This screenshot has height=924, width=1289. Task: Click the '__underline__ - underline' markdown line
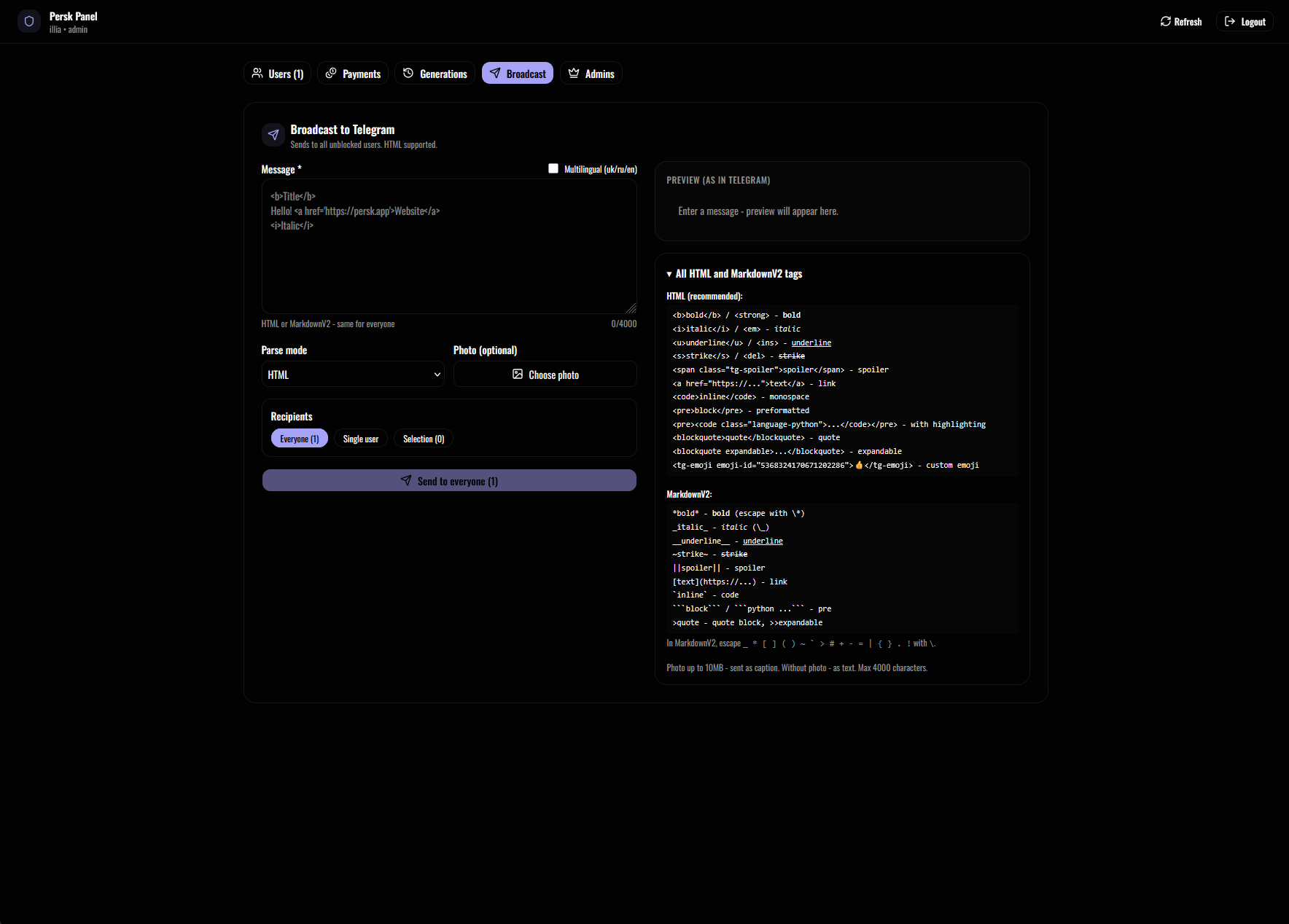(x=728, y=541)
